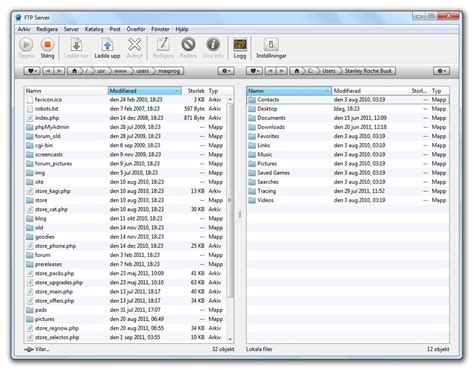Click the usr path breadcrumb
The image size is (474, 373).
(101, 71)
